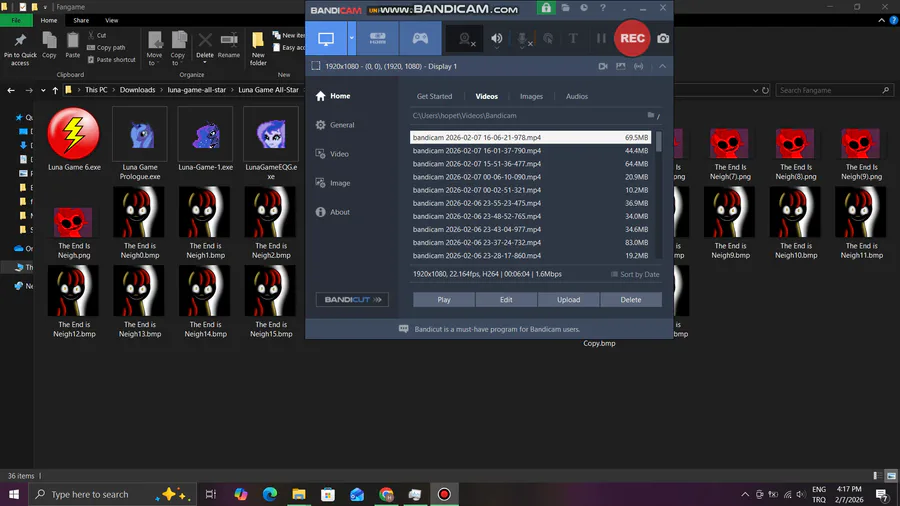
Task: Click the pause recording icon
Action: tap(601, 38)
